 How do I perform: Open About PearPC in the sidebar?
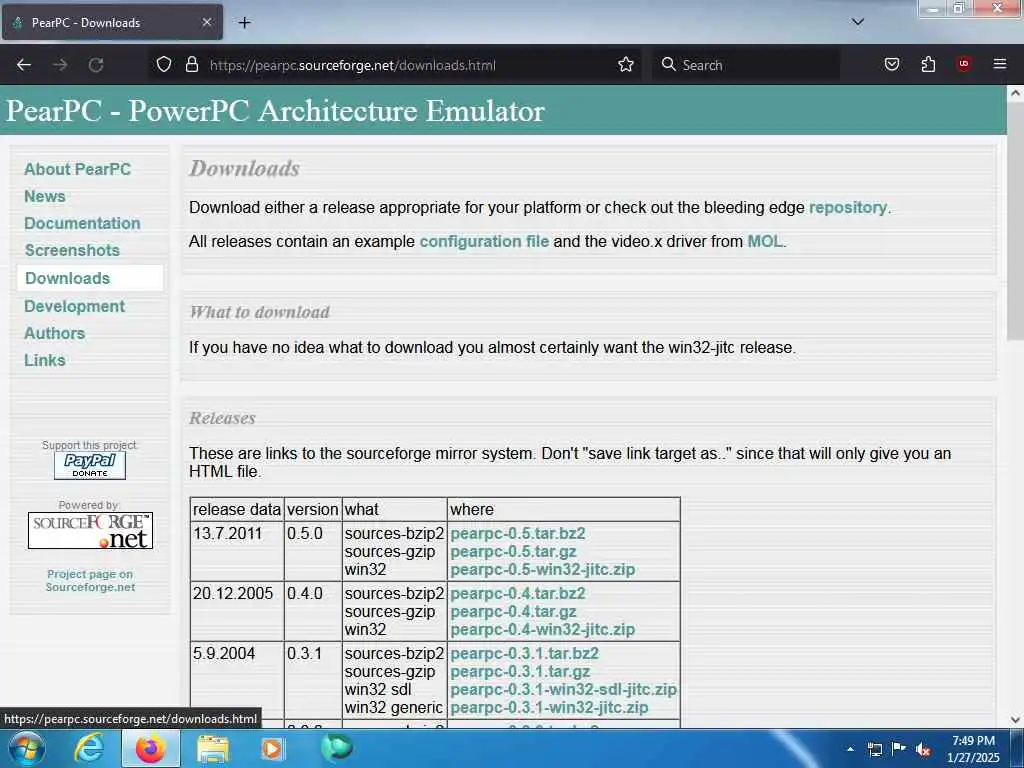[x=78, y=169]
